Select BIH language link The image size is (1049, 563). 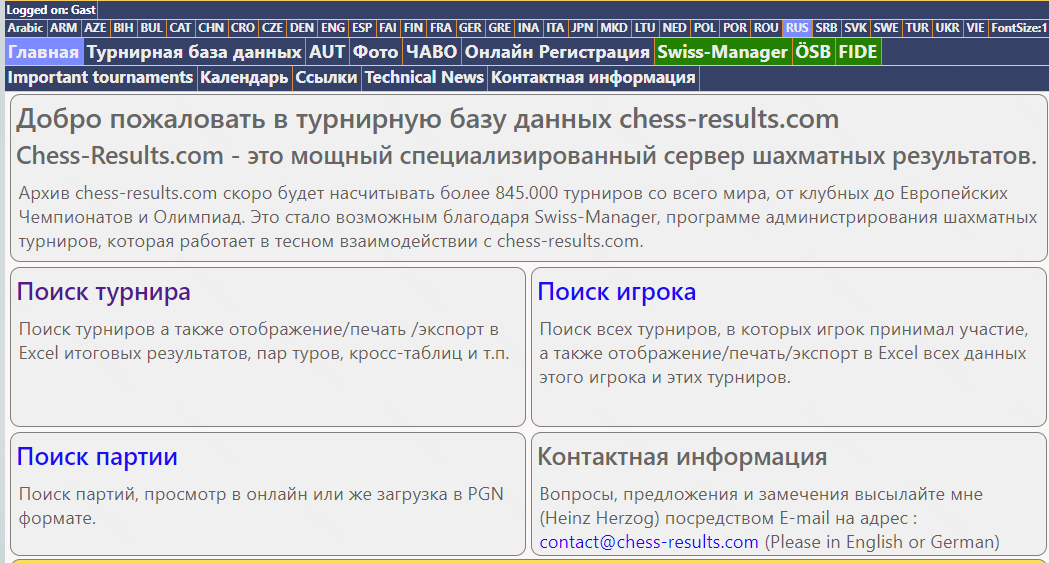click(124, 28)
